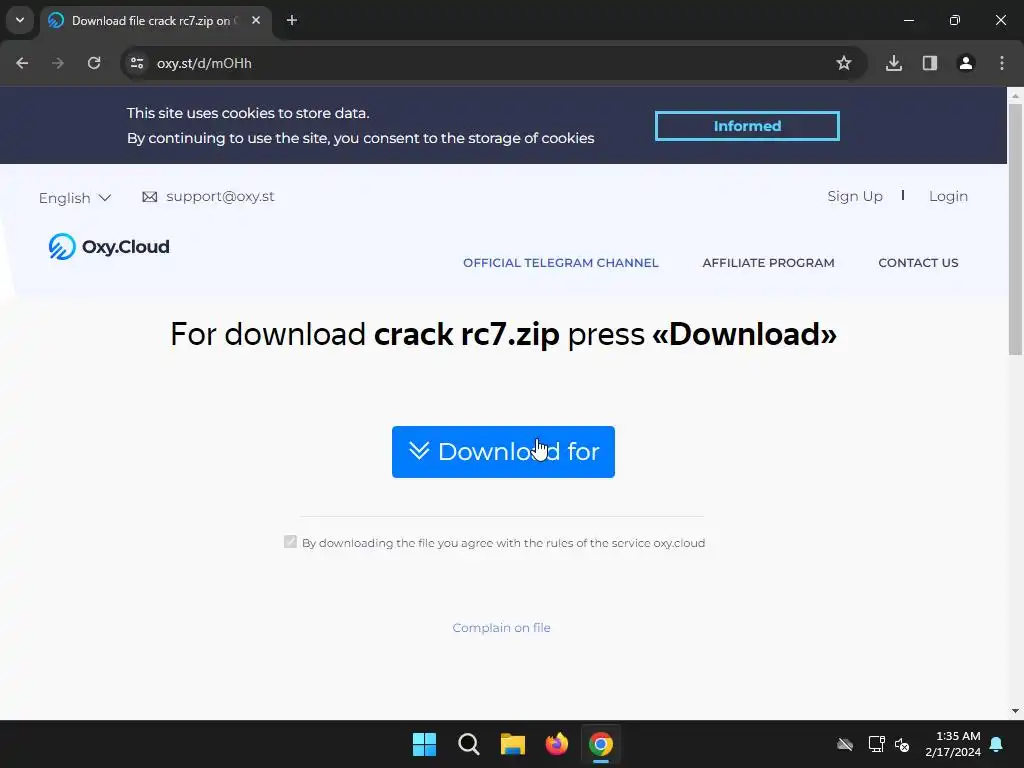Click the envelope mail icon
The height and width of the screenshot is (768, 1024).
pos(150,197)
